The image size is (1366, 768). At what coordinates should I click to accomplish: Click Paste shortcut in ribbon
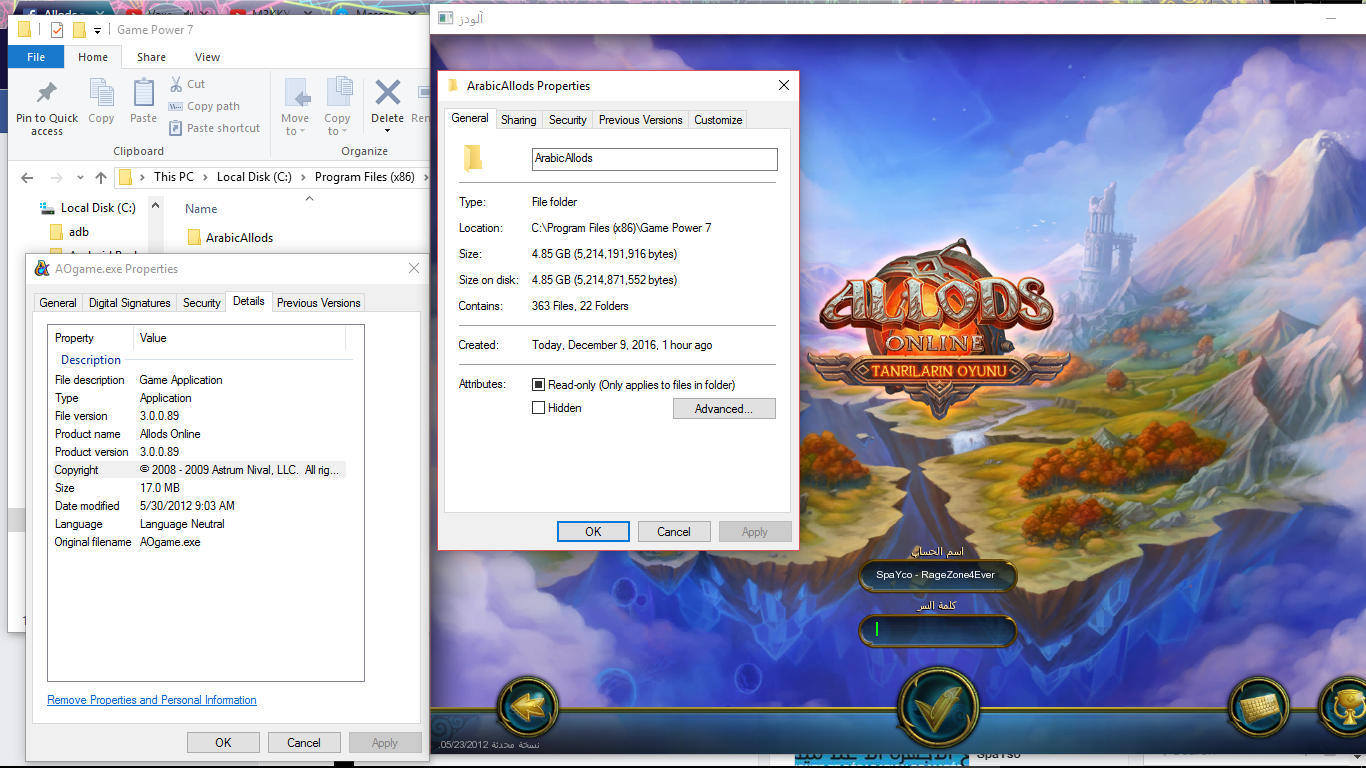point(214,128)
